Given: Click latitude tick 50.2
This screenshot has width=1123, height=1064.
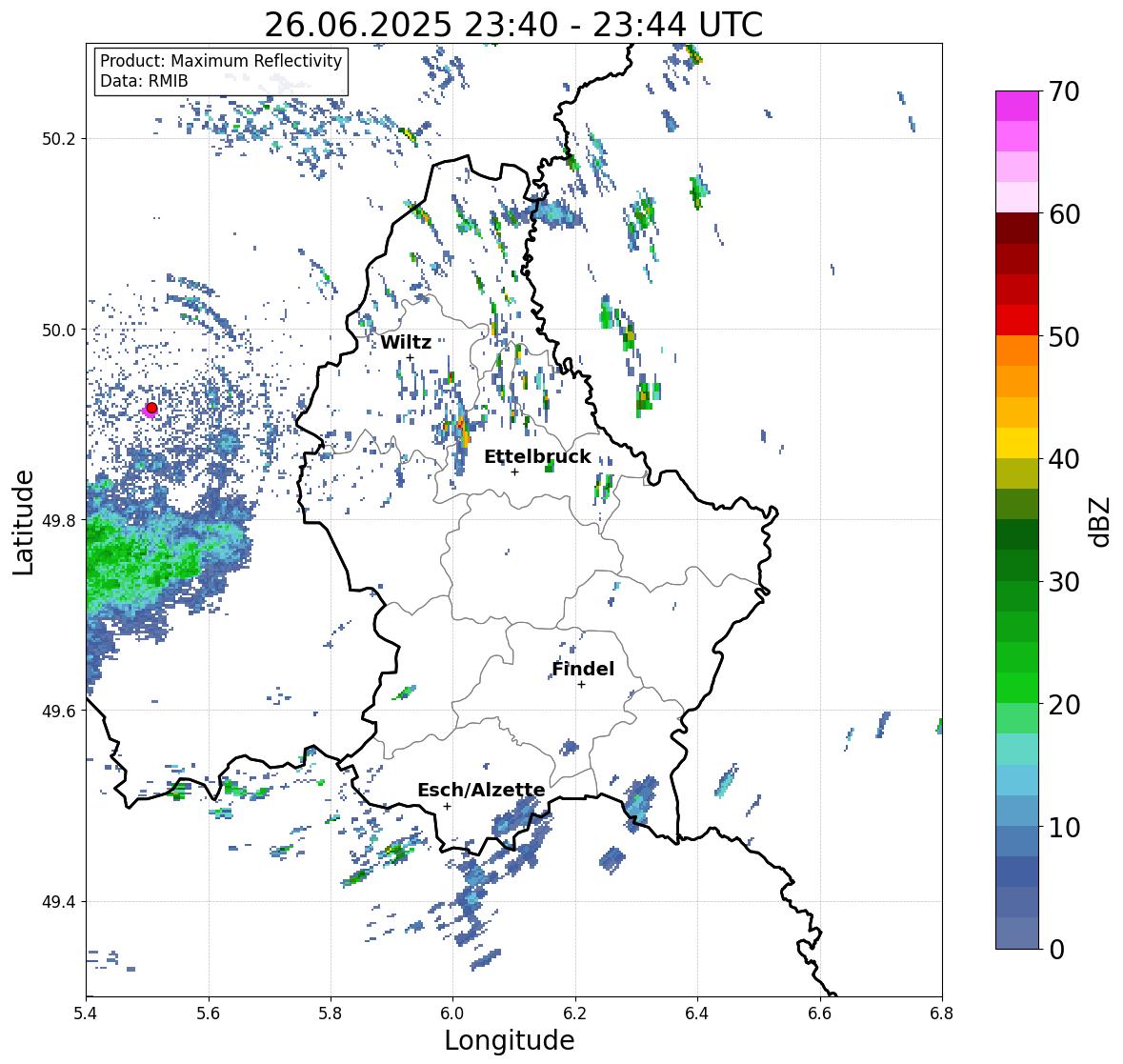Looking at the screenshot, I should [59, 139].
